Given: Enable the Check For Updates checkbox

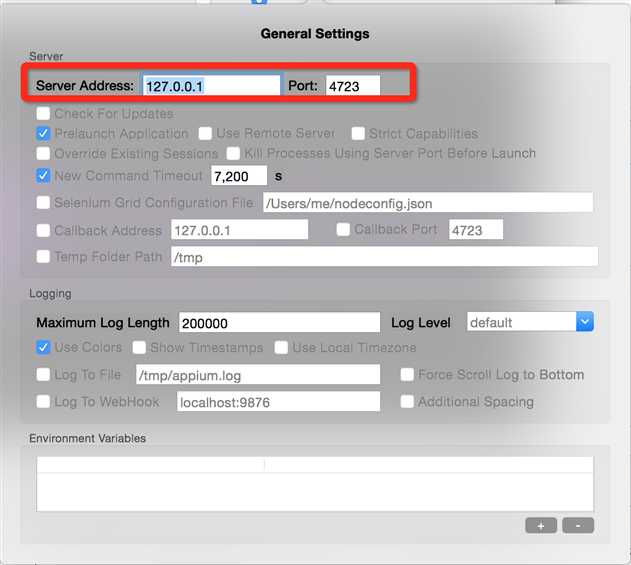Looking at the screenshot, I should tap(43, 113).
